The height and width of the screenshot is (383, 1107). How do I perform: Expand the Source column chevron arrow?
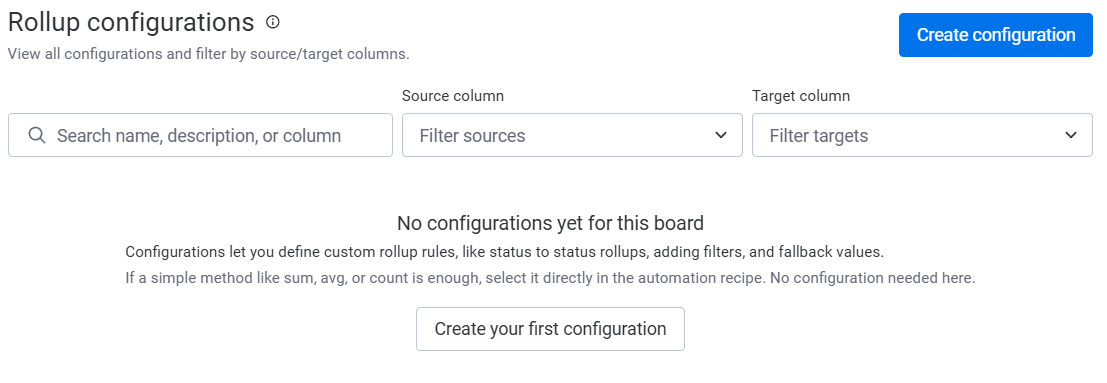pos(721,135)
